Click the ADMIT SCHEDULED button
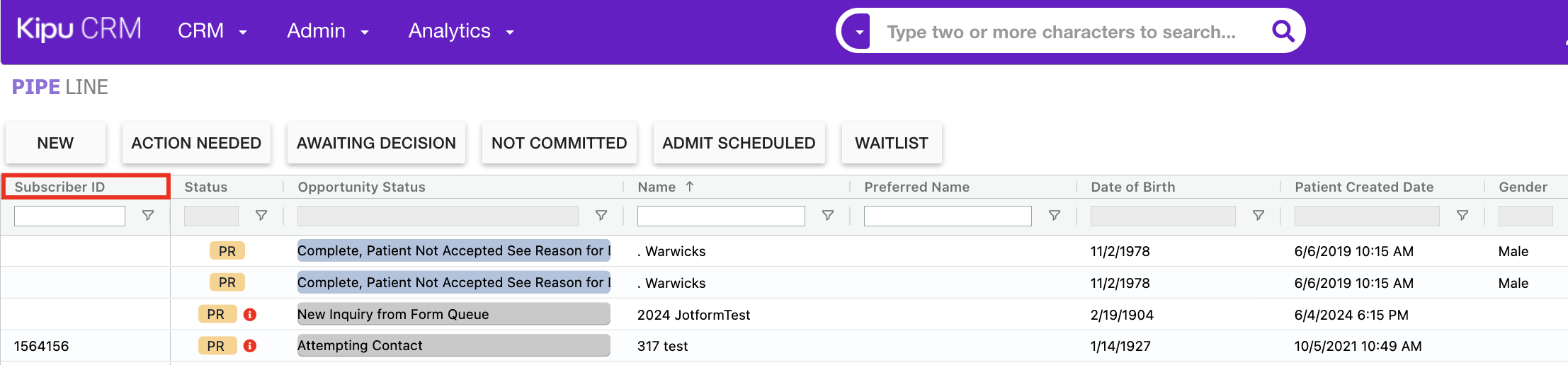This screenshot has width=1568, height=365. tap(739, 143)
